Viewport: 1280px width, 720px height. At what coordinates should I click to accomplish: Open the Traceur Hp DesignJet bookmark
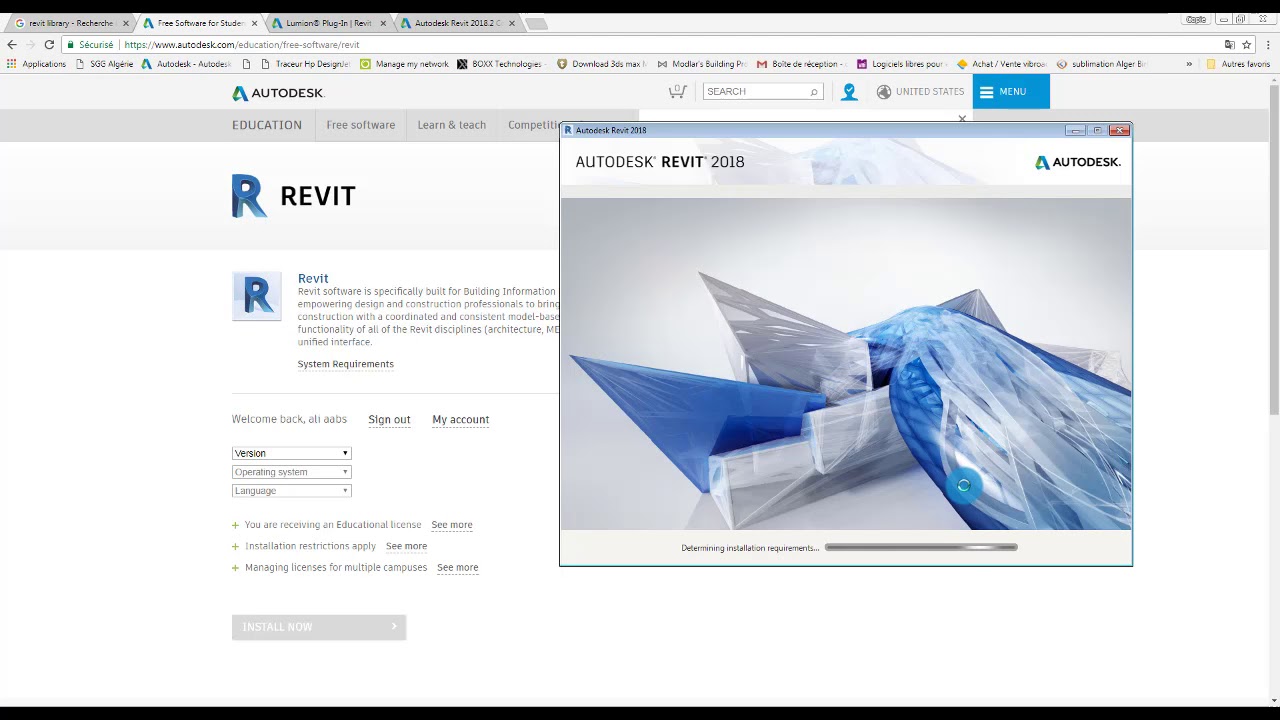pos(304,64)
